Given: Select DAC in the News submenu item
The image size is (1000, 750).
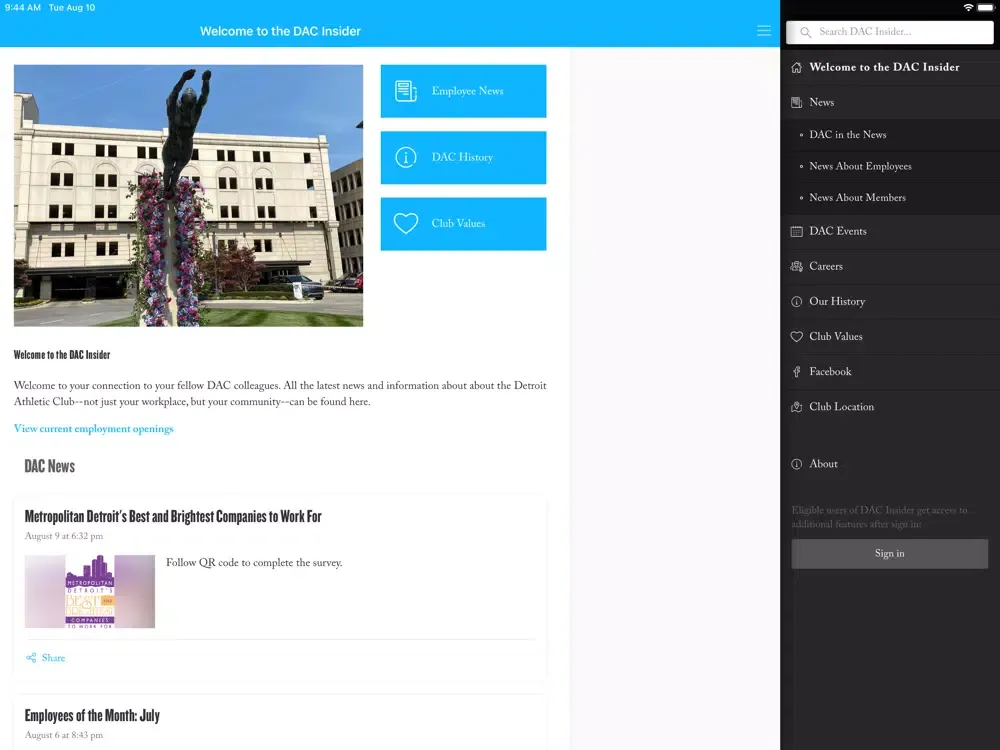Looking at the screenshot, I should coord(890,135).
